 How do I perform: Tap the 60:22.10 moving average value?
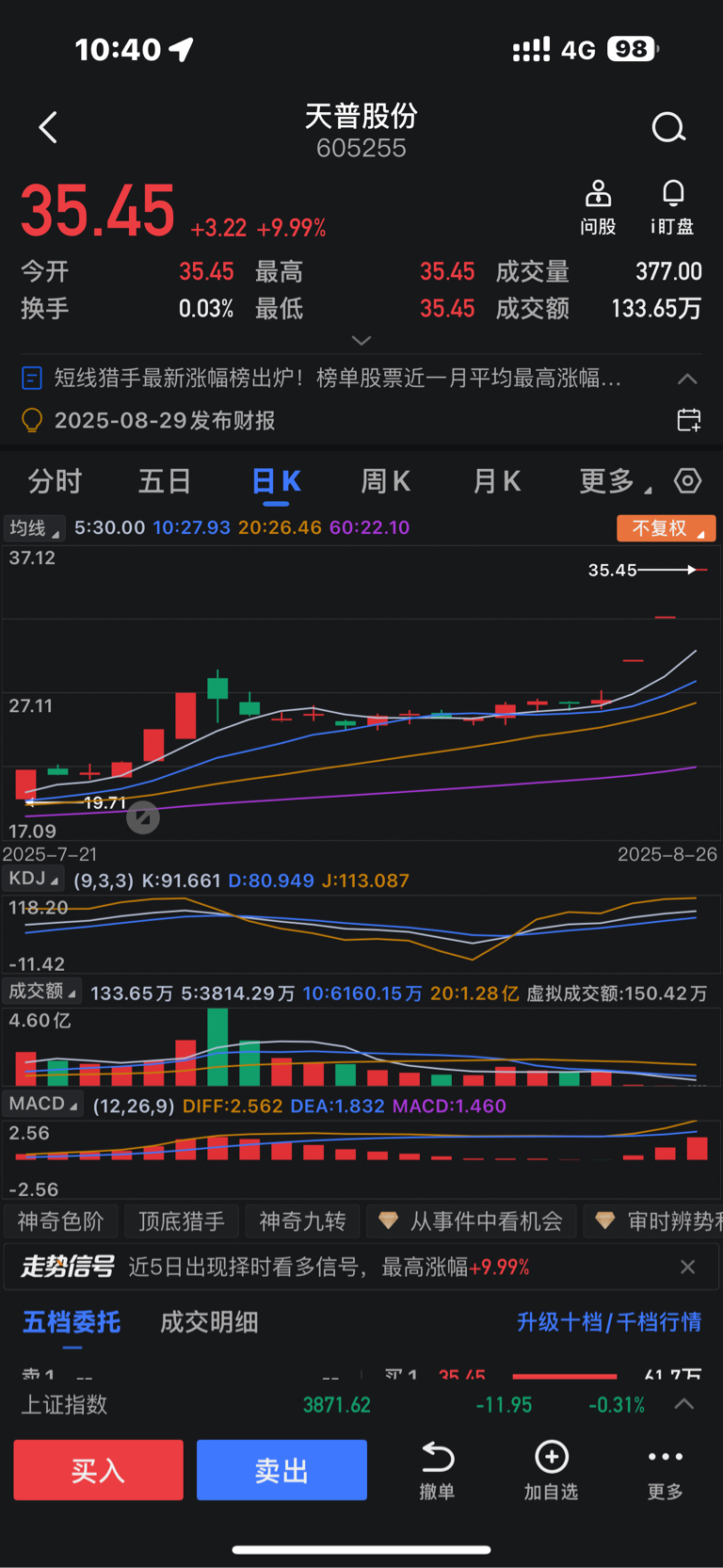(x=369, y=527)
